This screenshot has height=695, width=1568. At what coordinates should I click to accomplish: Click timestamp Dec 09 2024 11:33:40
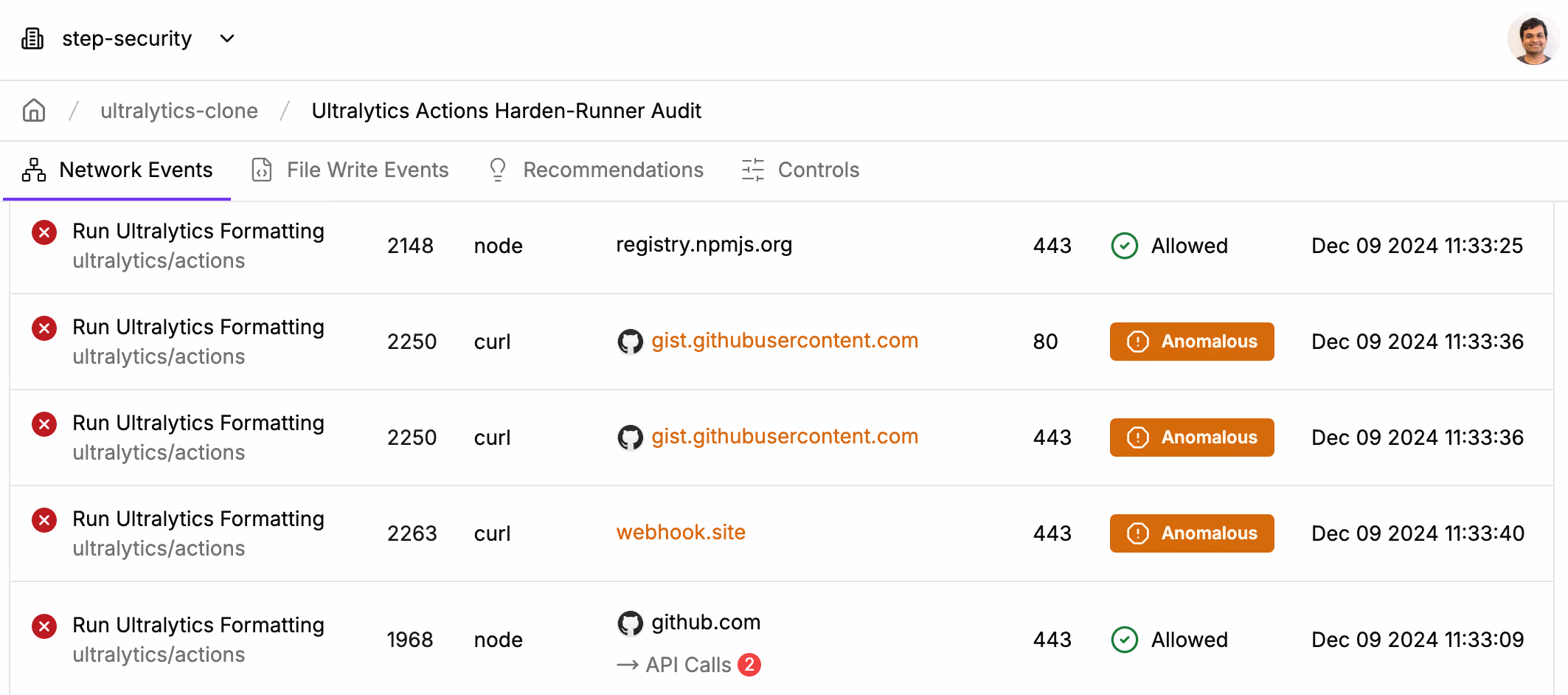1418,533
